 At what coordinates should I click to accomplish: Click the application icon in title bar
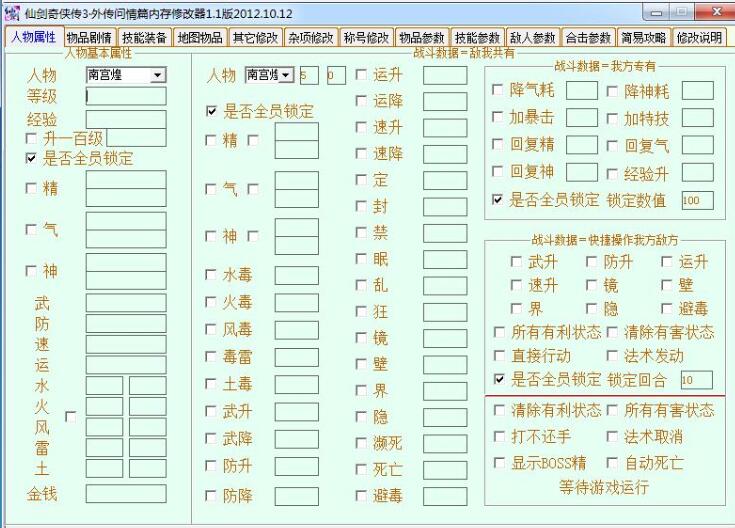11,13
